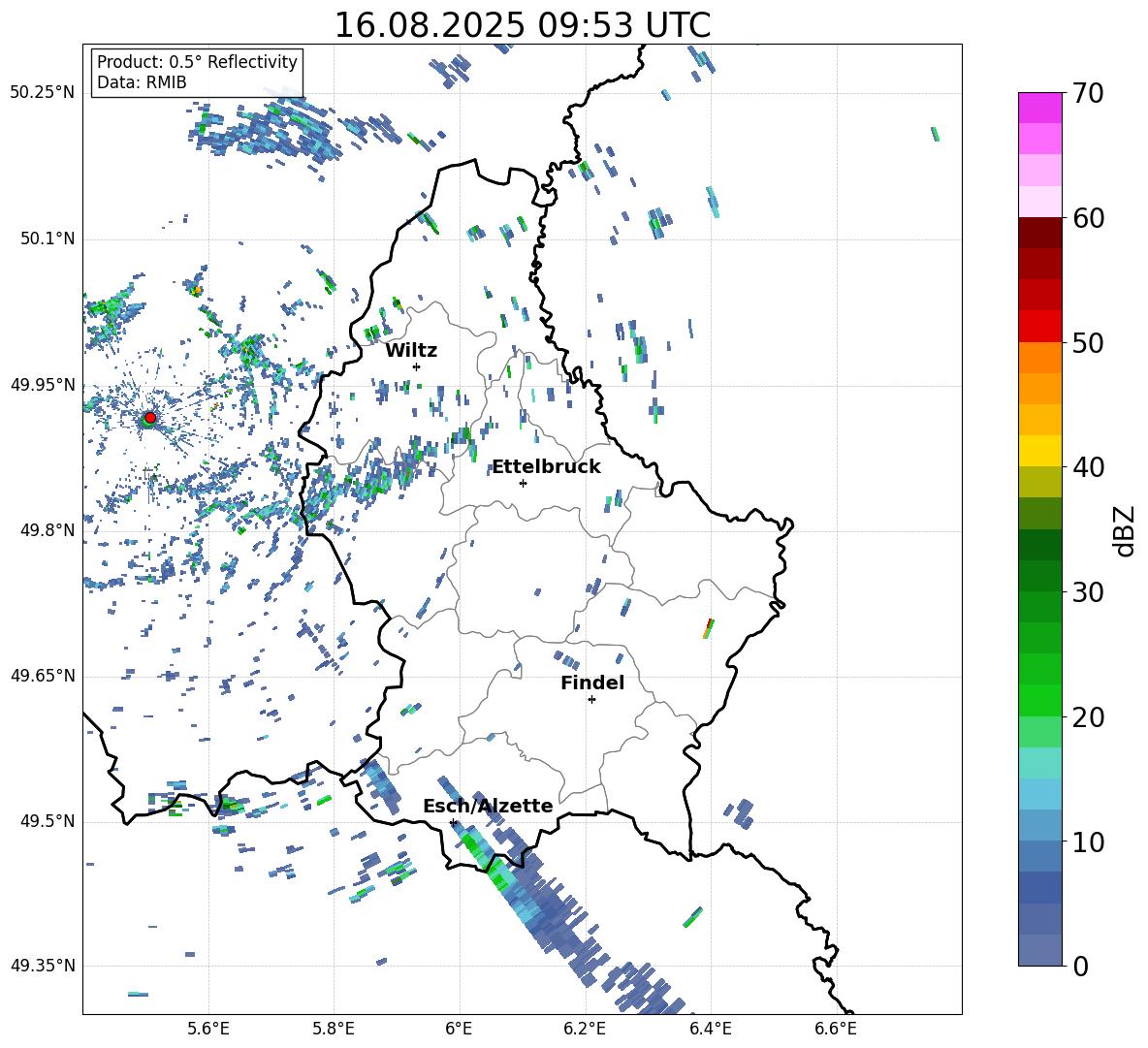Screen dimensions: 1148x1048
Task: Click the 6°E longitude label
Action: [x=459, y=1030]
